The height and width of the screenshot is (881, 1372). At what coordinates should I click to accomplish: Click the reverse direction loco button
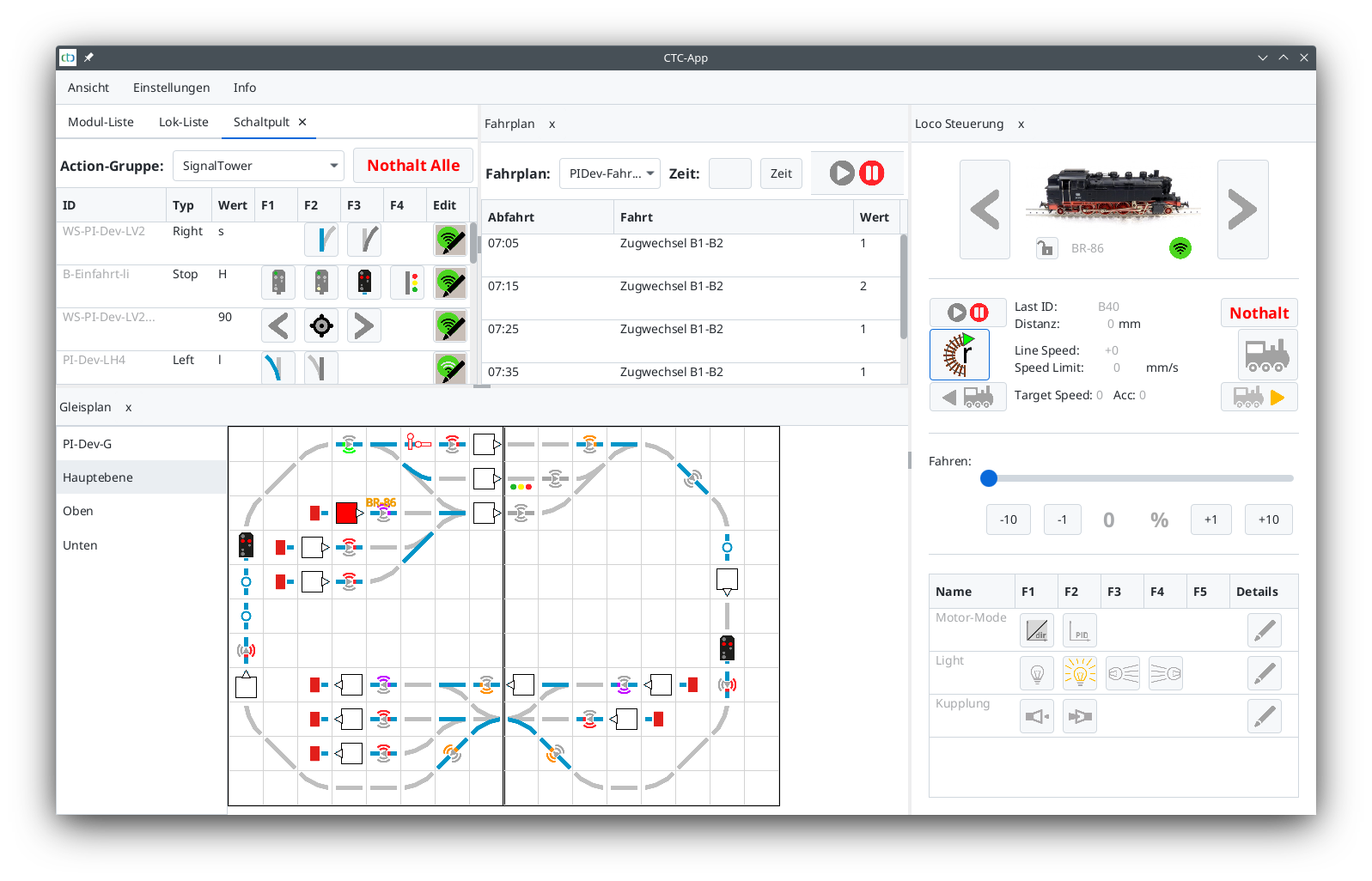(x=968, y=397)
